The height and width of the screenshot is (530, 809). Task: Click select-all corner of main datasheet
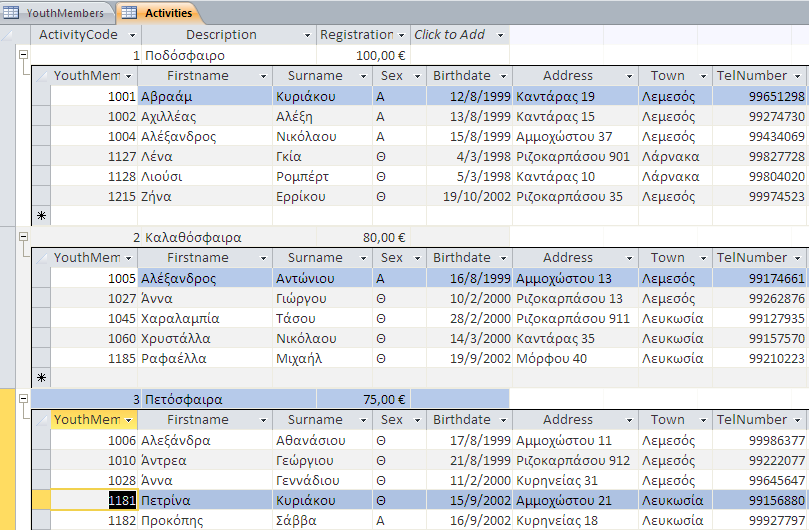click(8, 35)
